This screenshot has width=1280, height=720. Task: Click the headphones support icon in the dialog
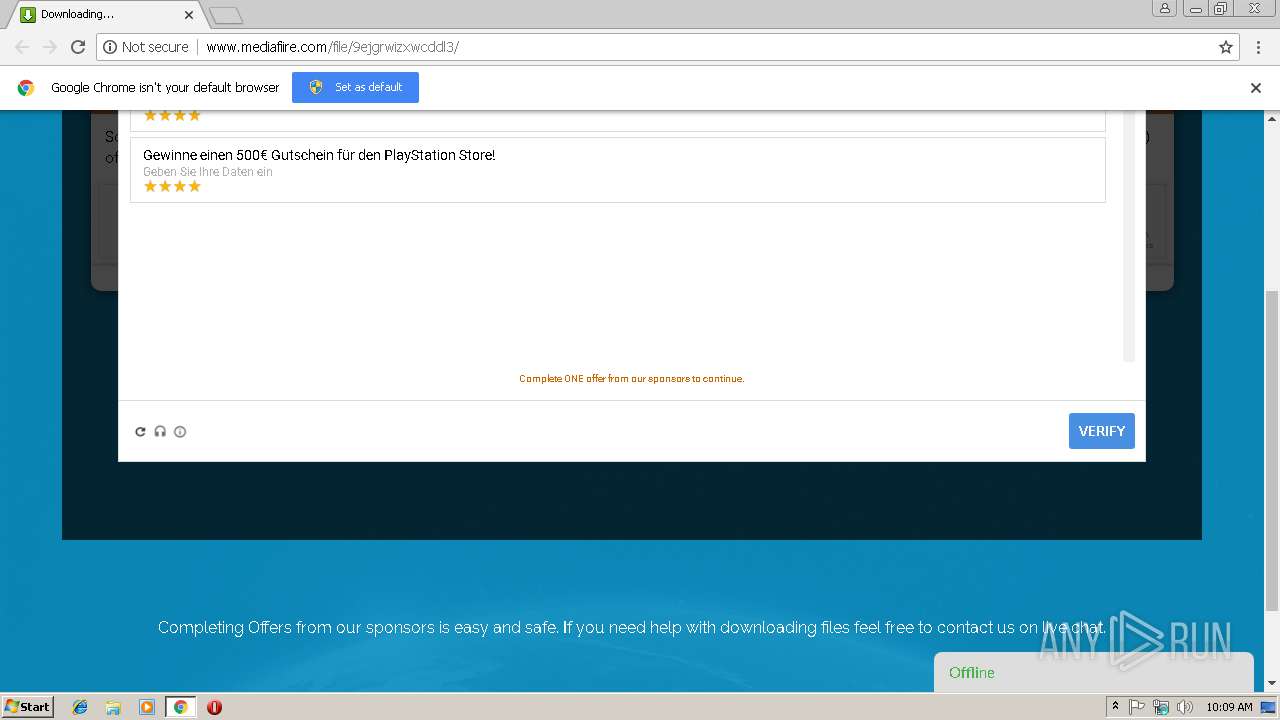pyautogui.click(x=160, y=432)
